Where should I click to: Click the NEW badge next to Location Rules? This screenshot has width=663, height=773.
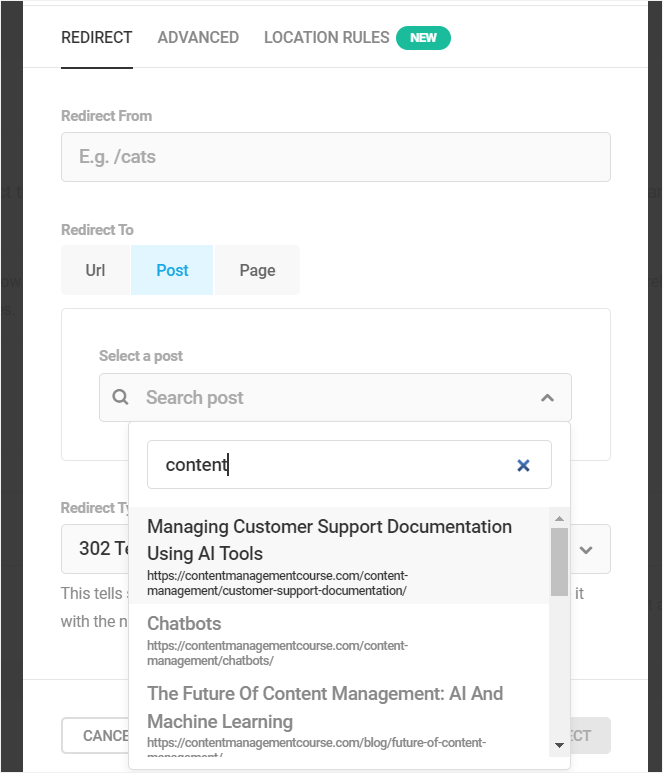coord(423,38)
